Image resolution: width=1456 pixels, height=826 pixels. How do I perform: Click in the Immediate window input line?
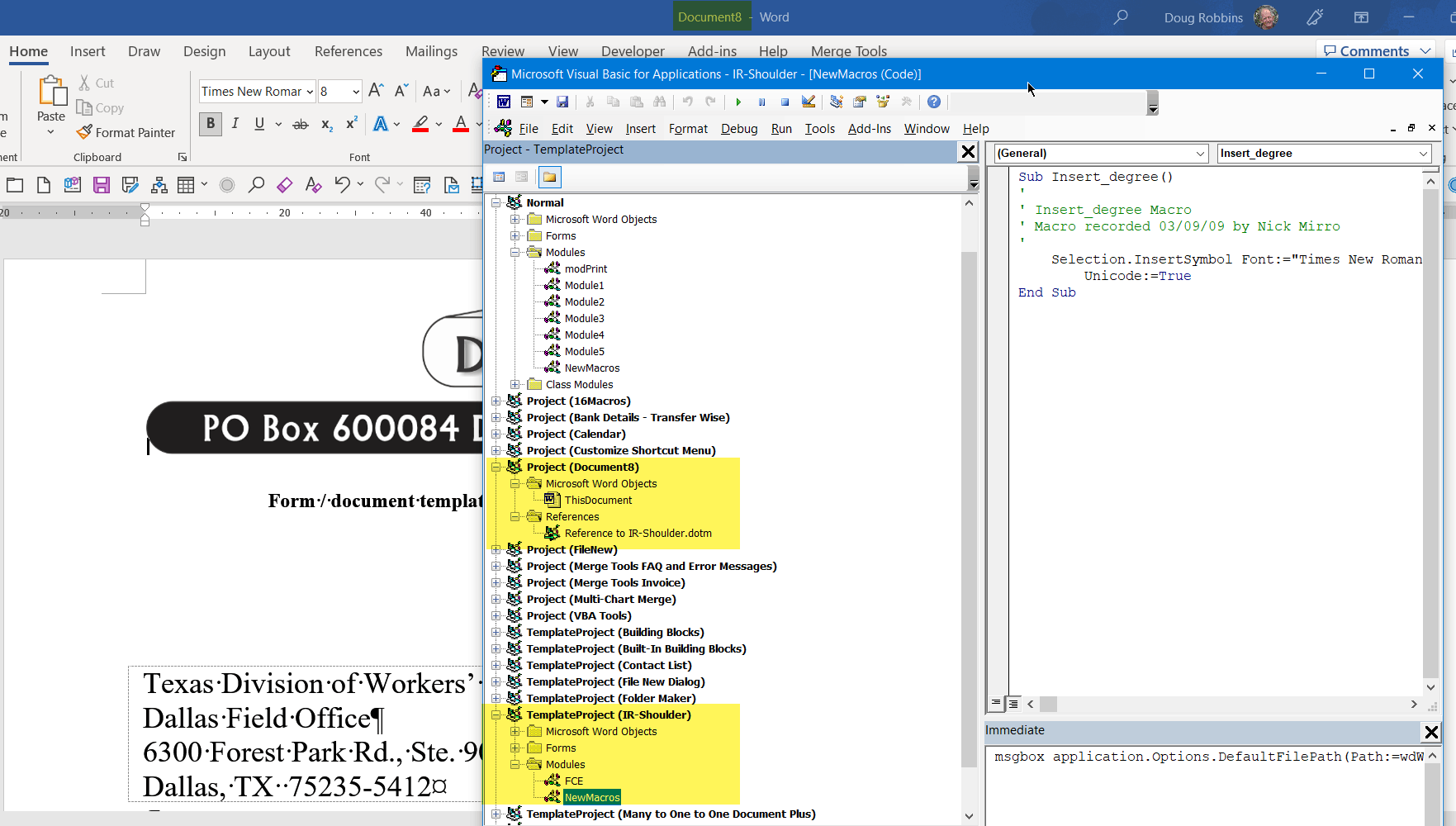point(1208,757)
